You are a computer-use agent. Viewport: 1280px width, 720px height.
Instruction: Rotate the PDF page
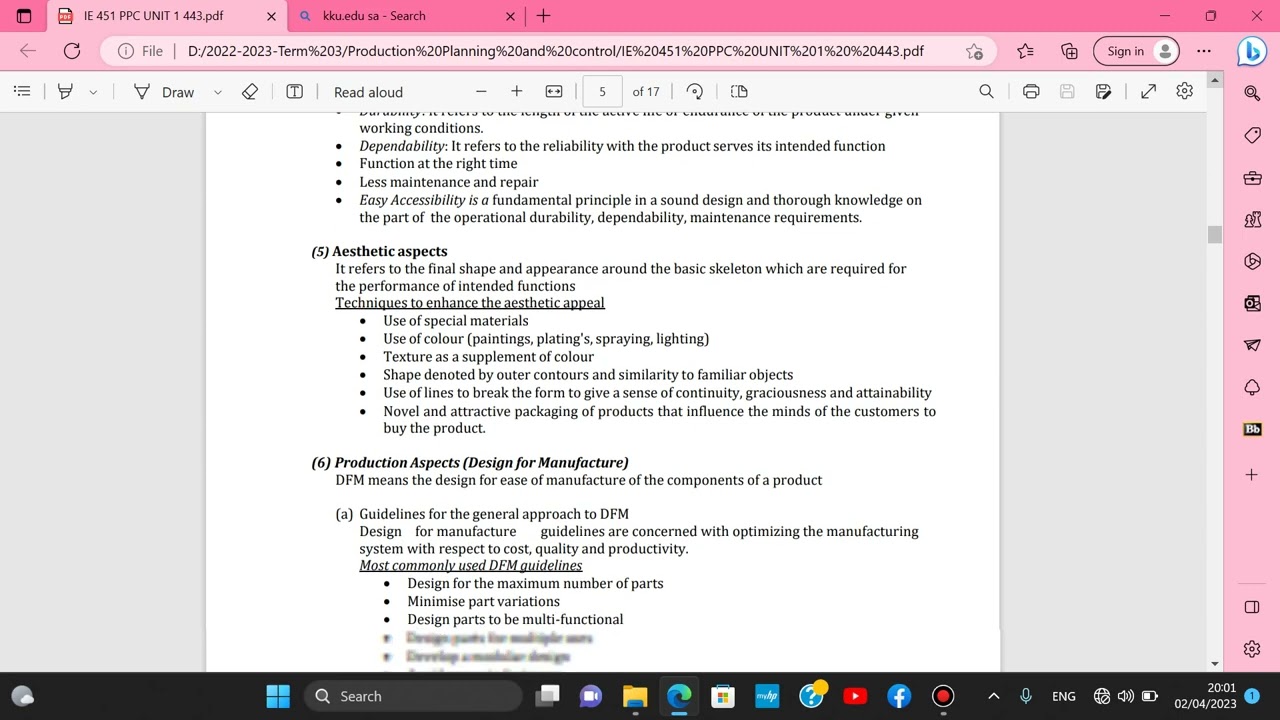(x=695, y=91)
